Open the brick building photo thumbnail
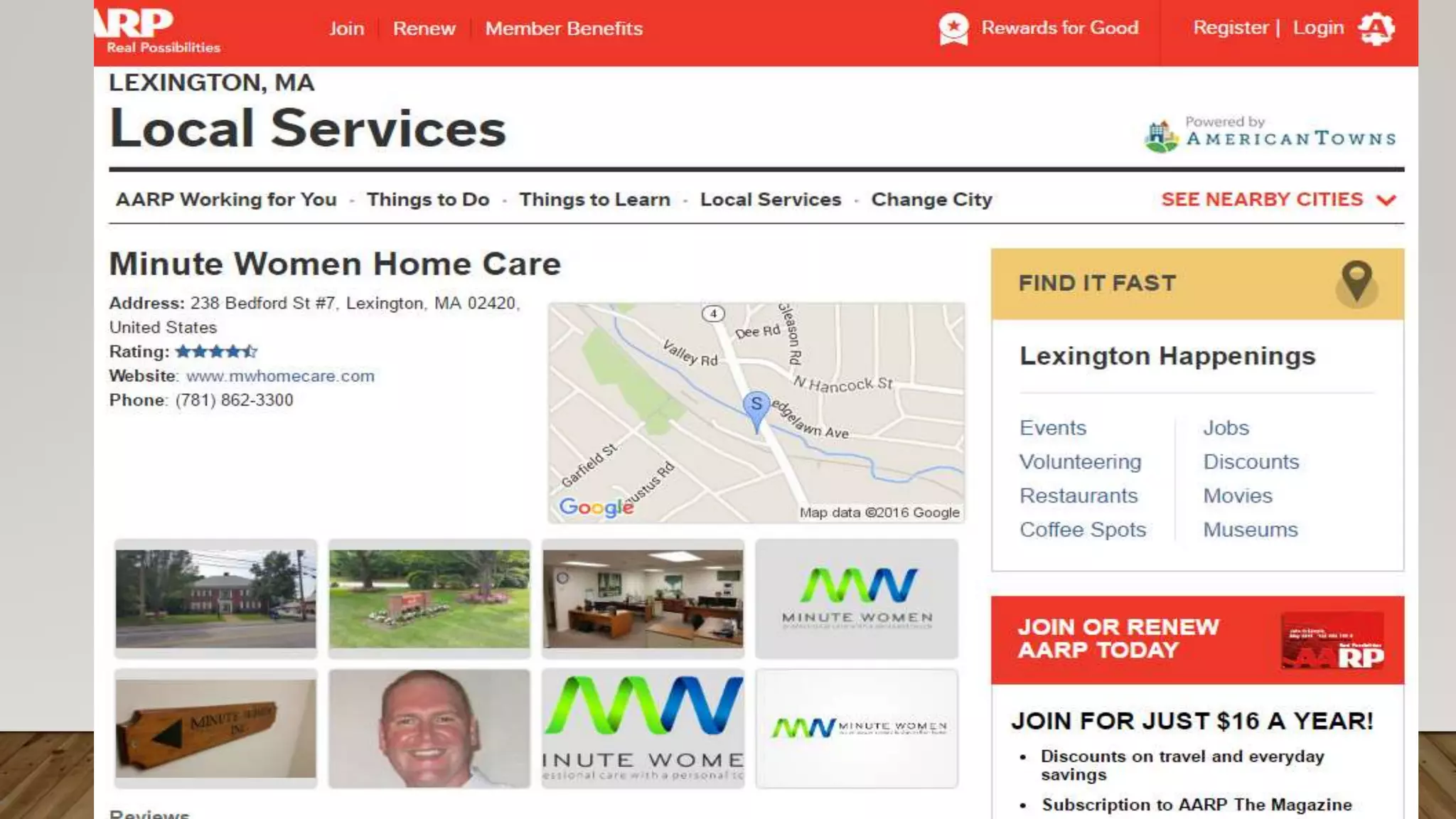The width and height of the screenshot is (1456, 819). [215, 599]
